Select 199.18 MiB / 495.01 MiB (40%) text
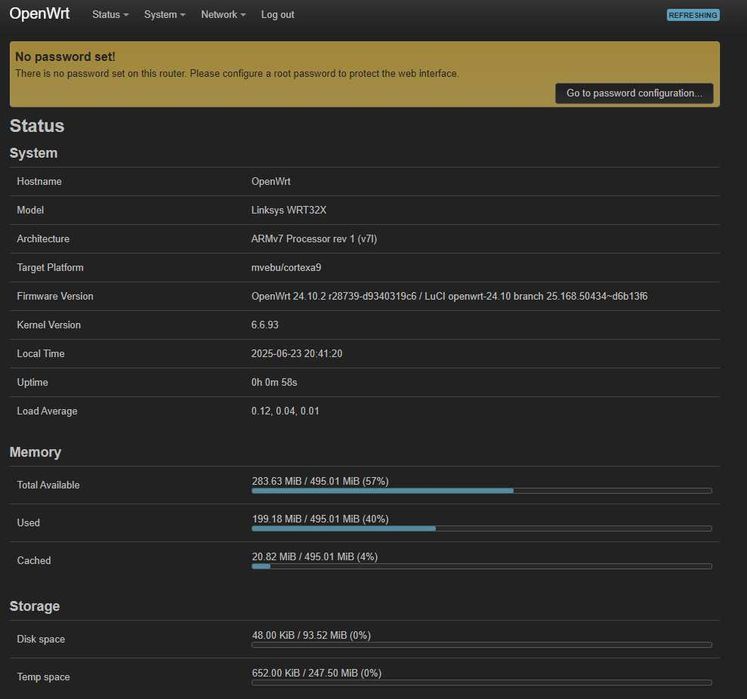Screen dimensions: 747x699 pyautogui.click(x=320, y=519)
